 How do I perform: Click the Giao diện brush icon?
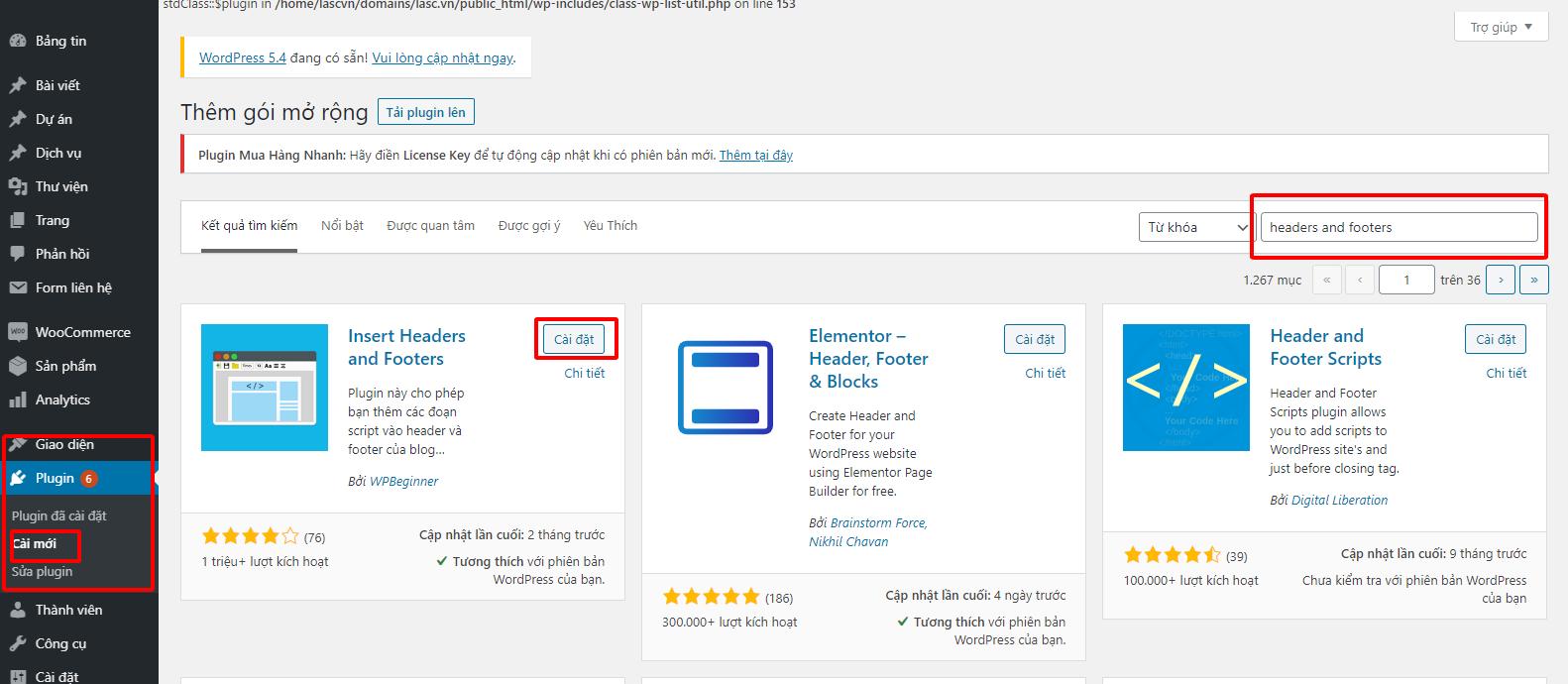(17, 444)
